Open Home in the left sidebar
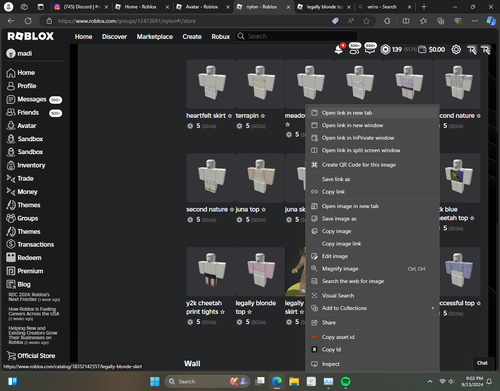 coord(21,73)
